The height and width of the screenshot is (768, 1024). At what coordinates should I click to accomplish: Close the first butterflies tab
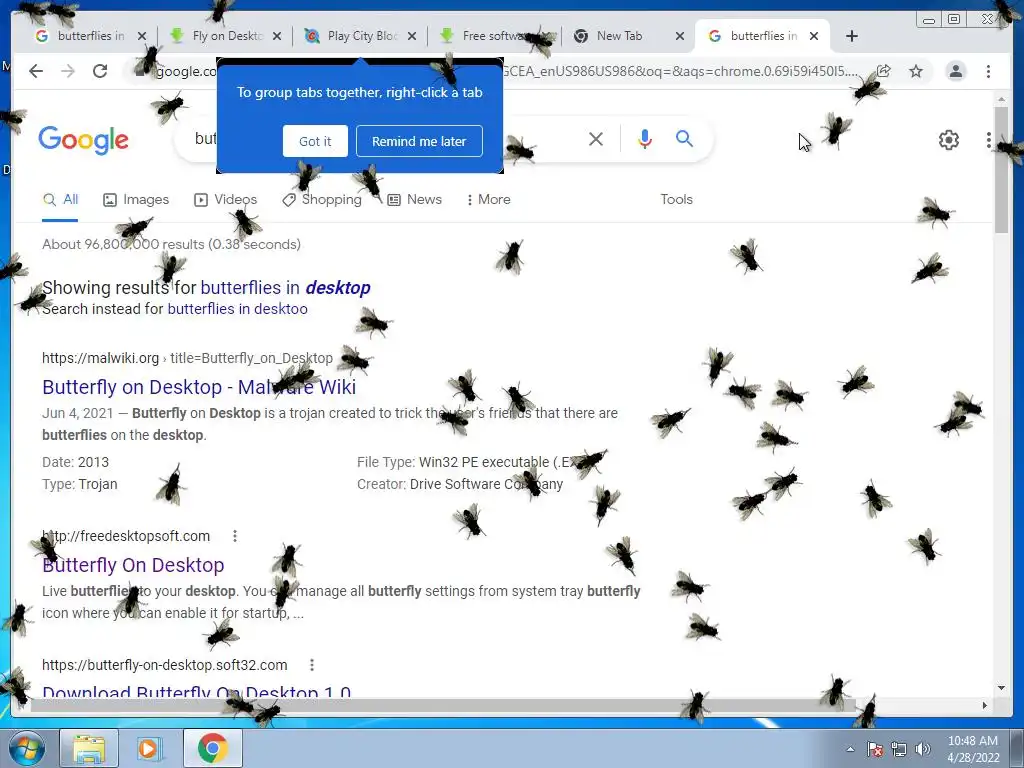pyautogui.click(x=142, y=36)
